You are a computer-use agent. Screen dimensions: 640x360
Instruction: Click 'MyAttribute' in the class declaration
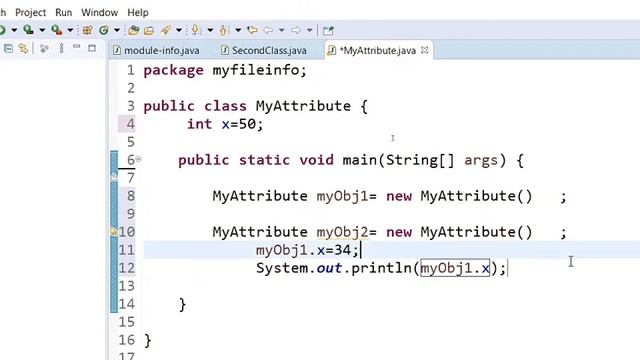303,106
